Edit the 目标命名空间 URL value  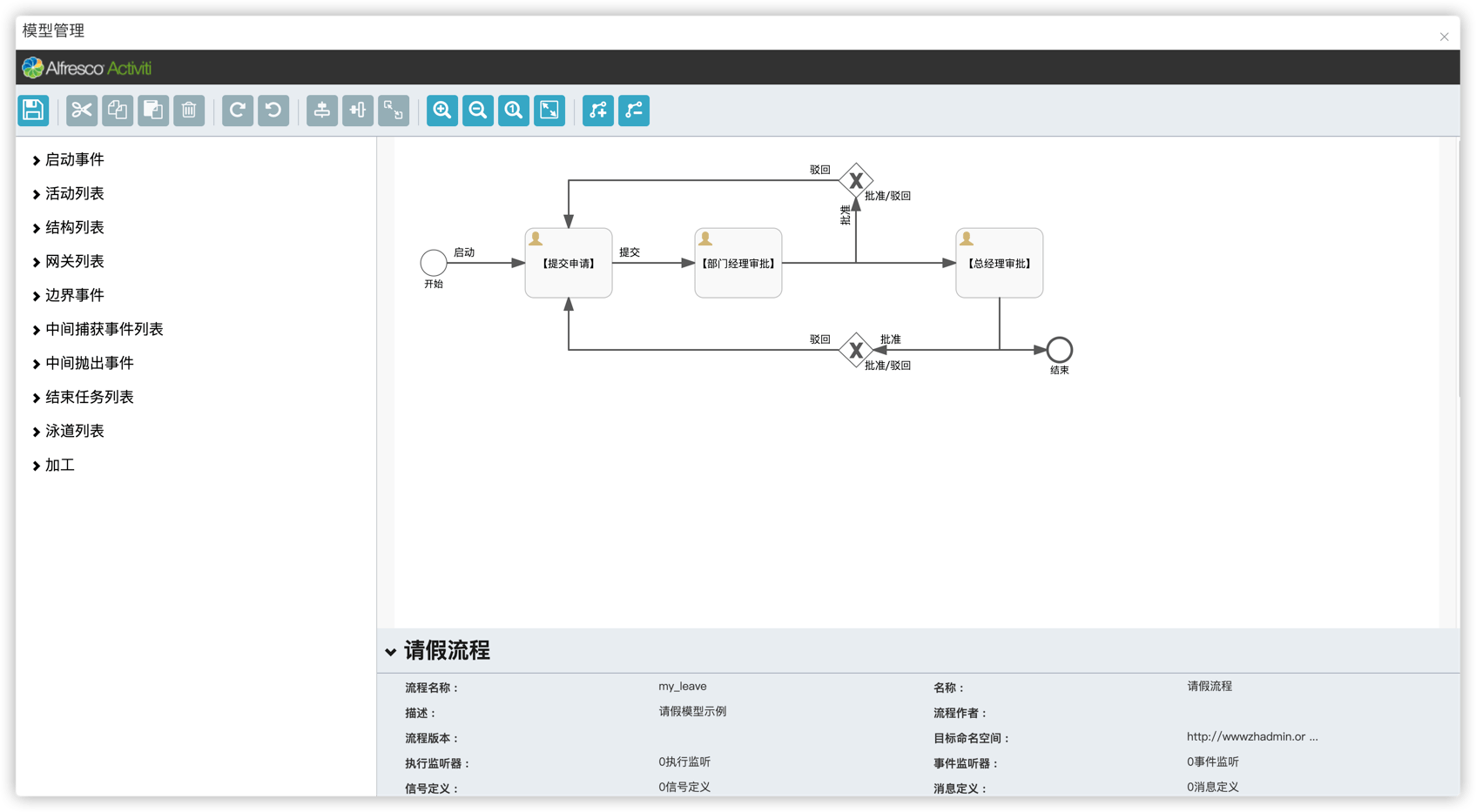(1252, 737)
